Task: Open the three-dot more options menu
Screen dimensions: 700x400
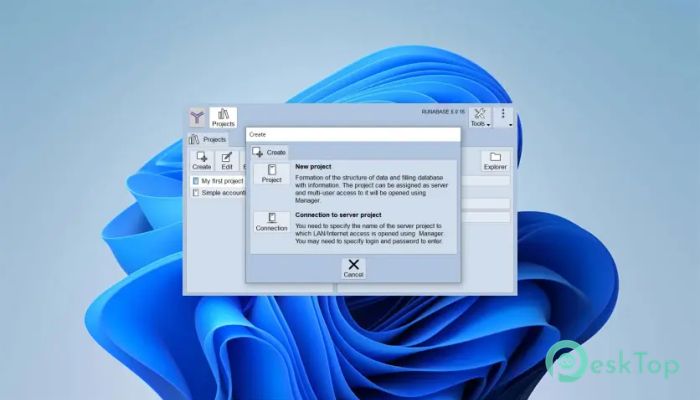Action: (504, 117)
